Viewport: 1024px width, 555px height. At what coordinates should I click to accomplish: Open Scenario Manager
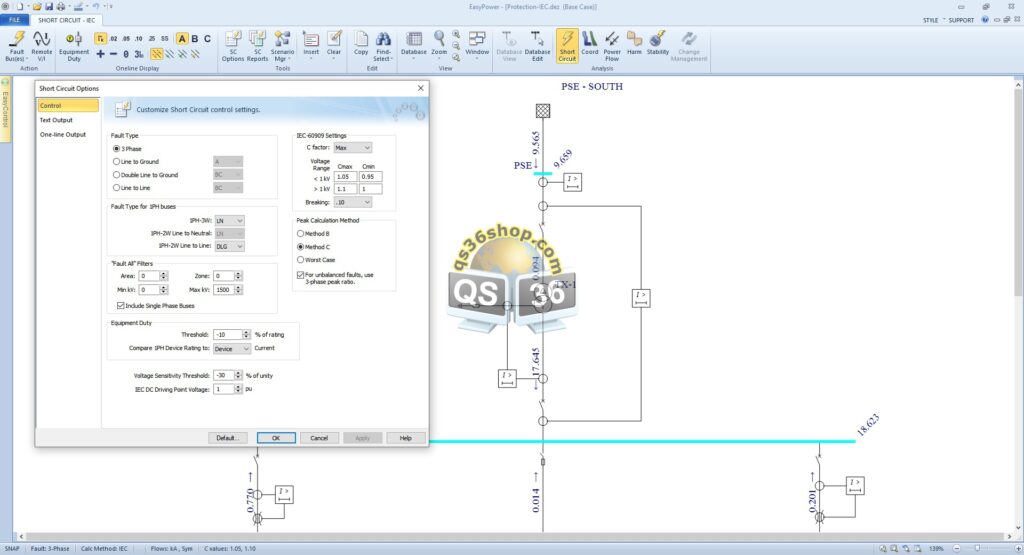pos(282,46)
